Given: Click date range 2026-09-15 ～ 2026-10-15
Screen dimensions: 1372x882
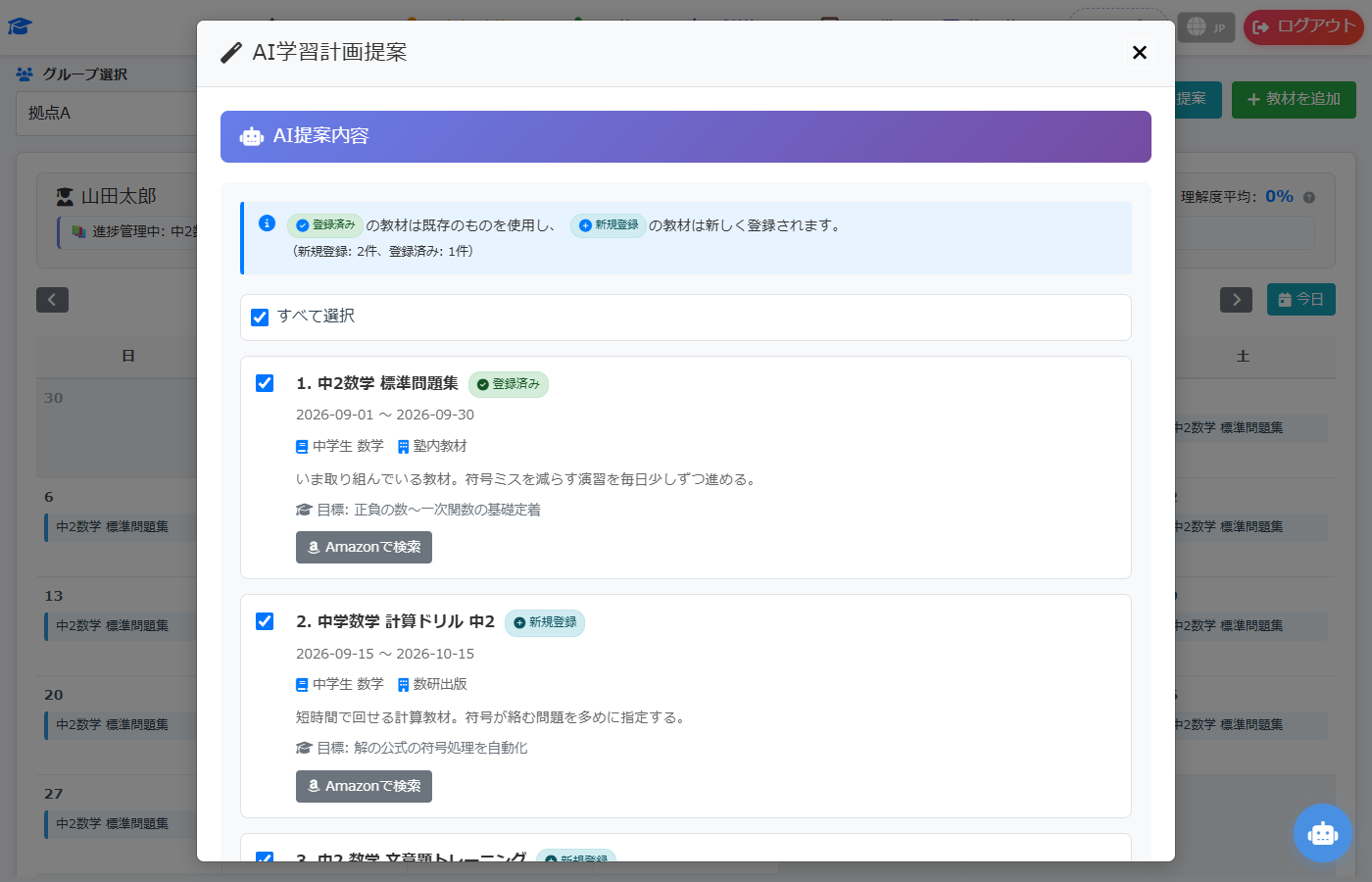Looking at the screenshot, I should (x=385, y=654).
